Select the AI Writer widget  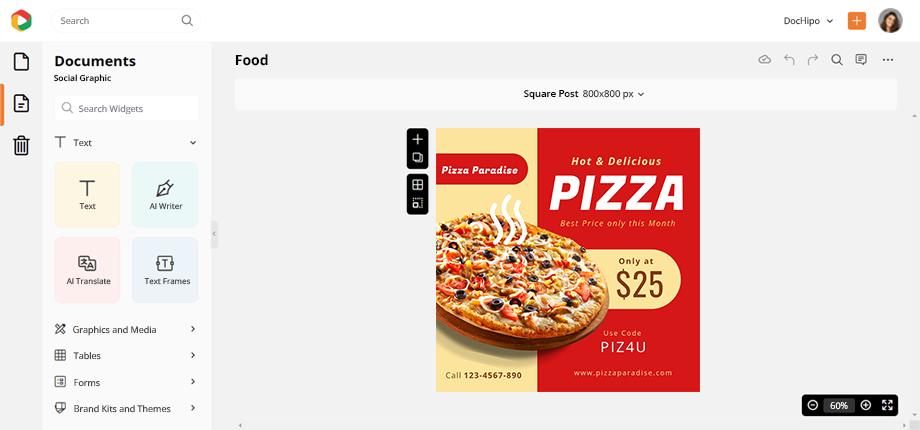165,195
